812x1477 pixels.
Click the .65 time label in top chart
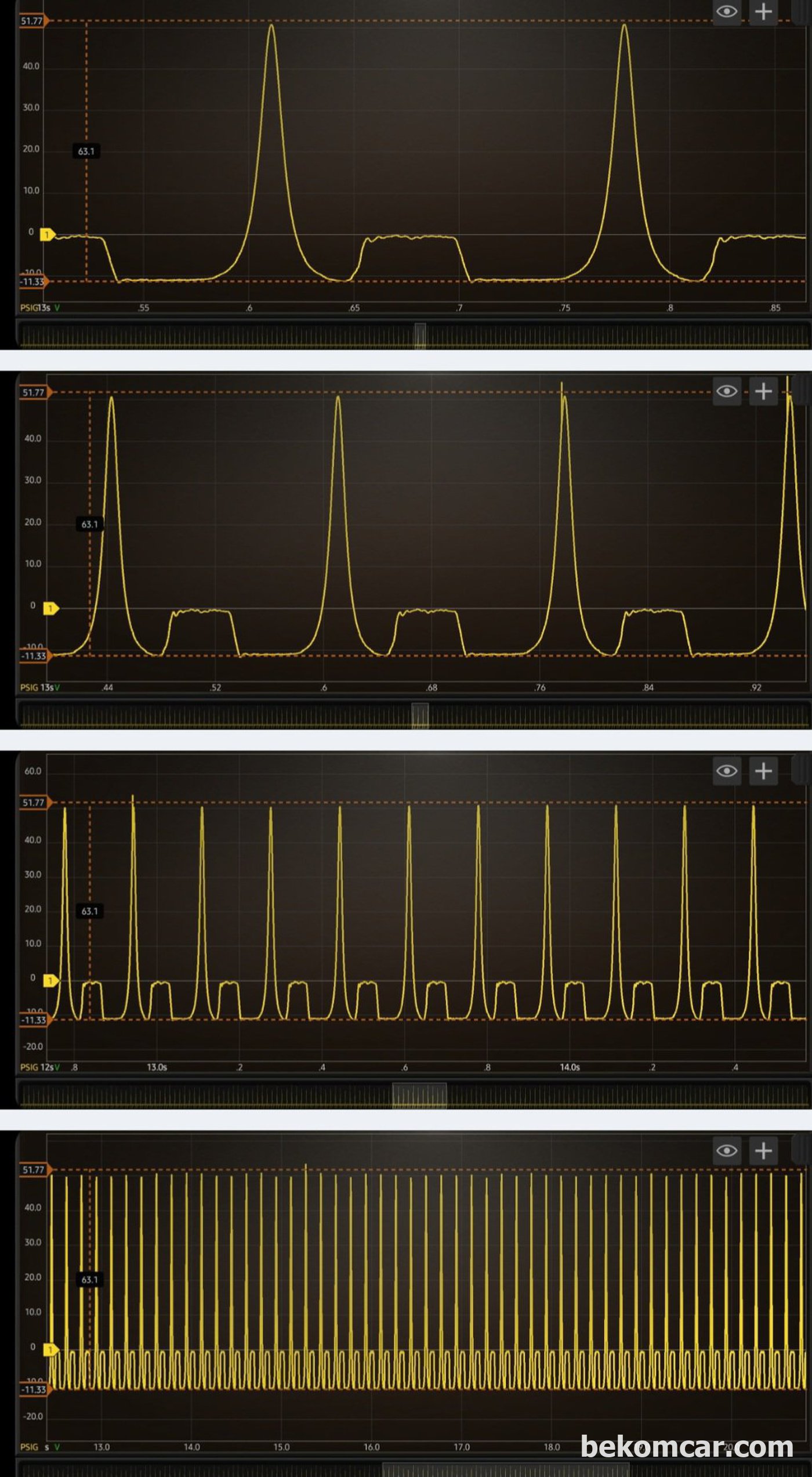(x=354, y=308)
